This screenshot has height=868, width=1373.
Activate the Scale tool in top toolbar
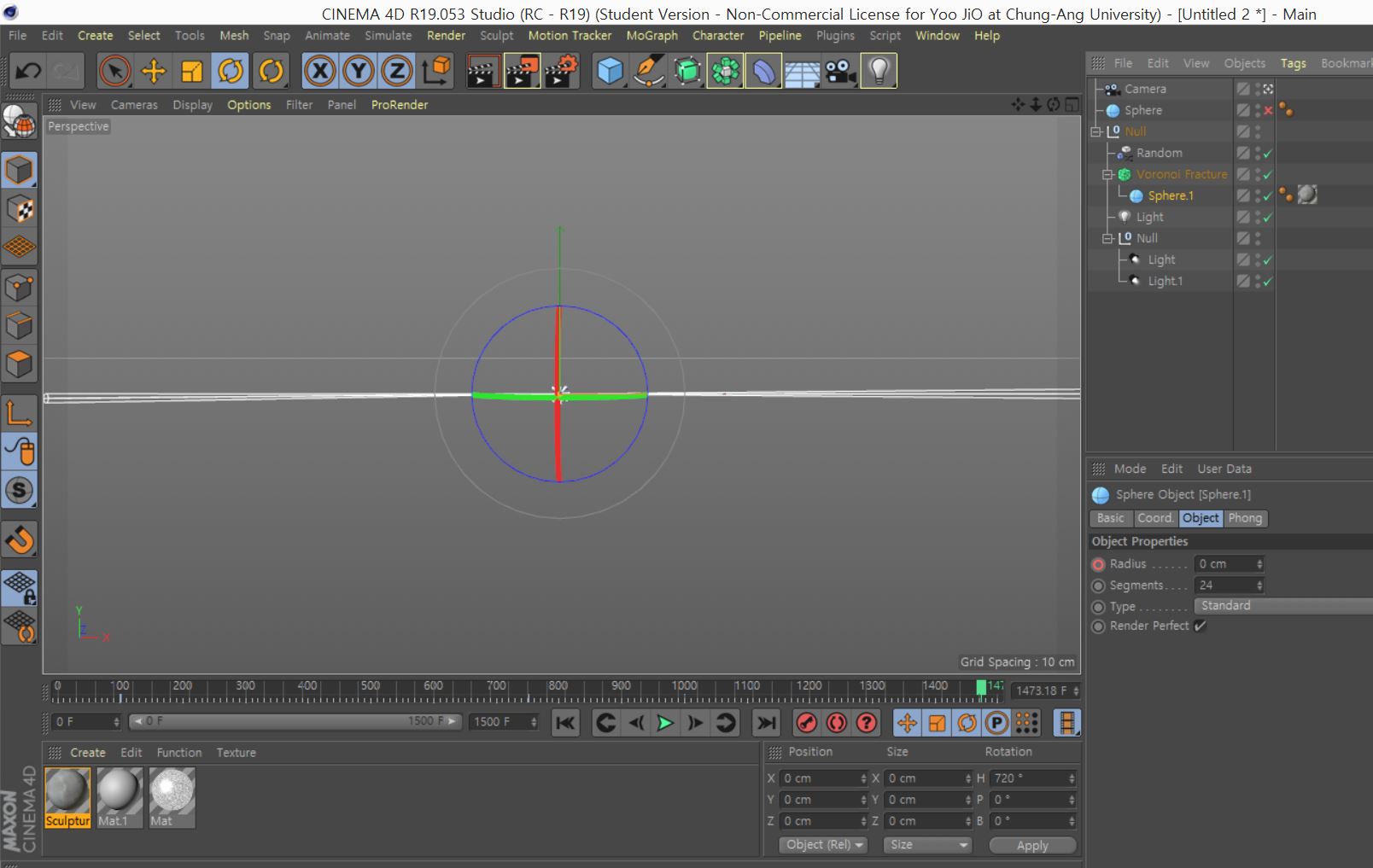(192, 71)
